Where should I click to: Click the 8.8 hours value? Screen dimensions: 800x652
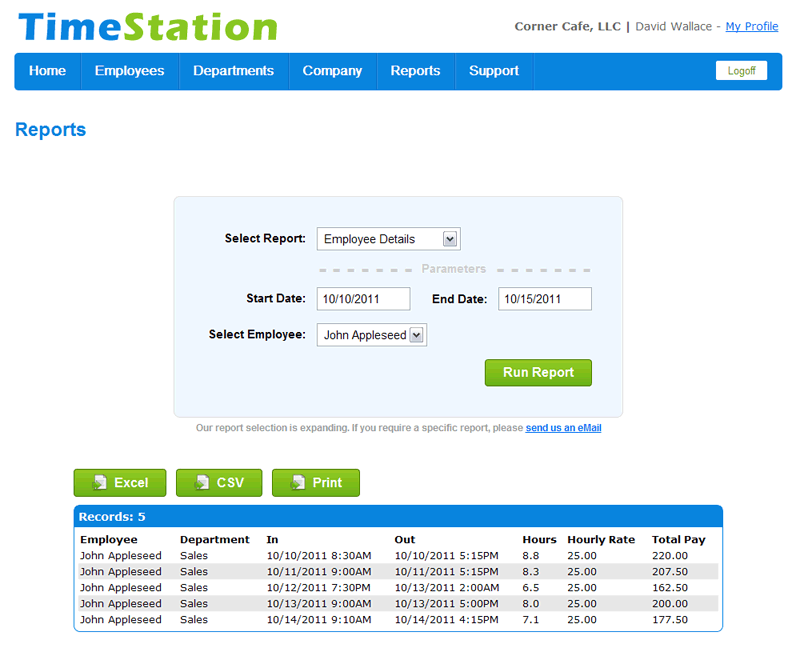point(531,556)
